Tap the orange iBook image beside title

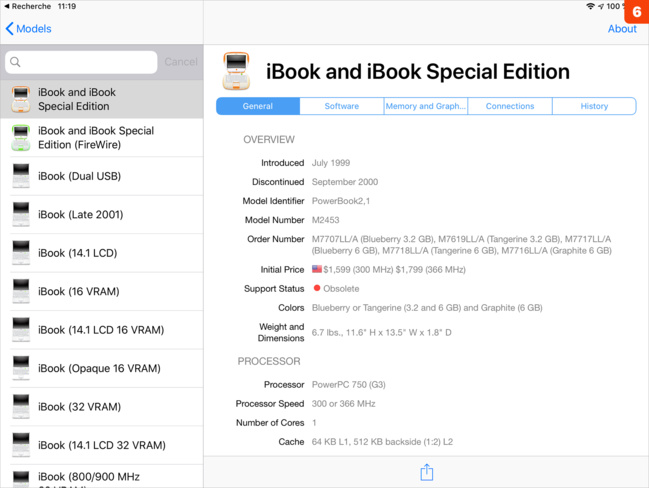pos(236,72)
